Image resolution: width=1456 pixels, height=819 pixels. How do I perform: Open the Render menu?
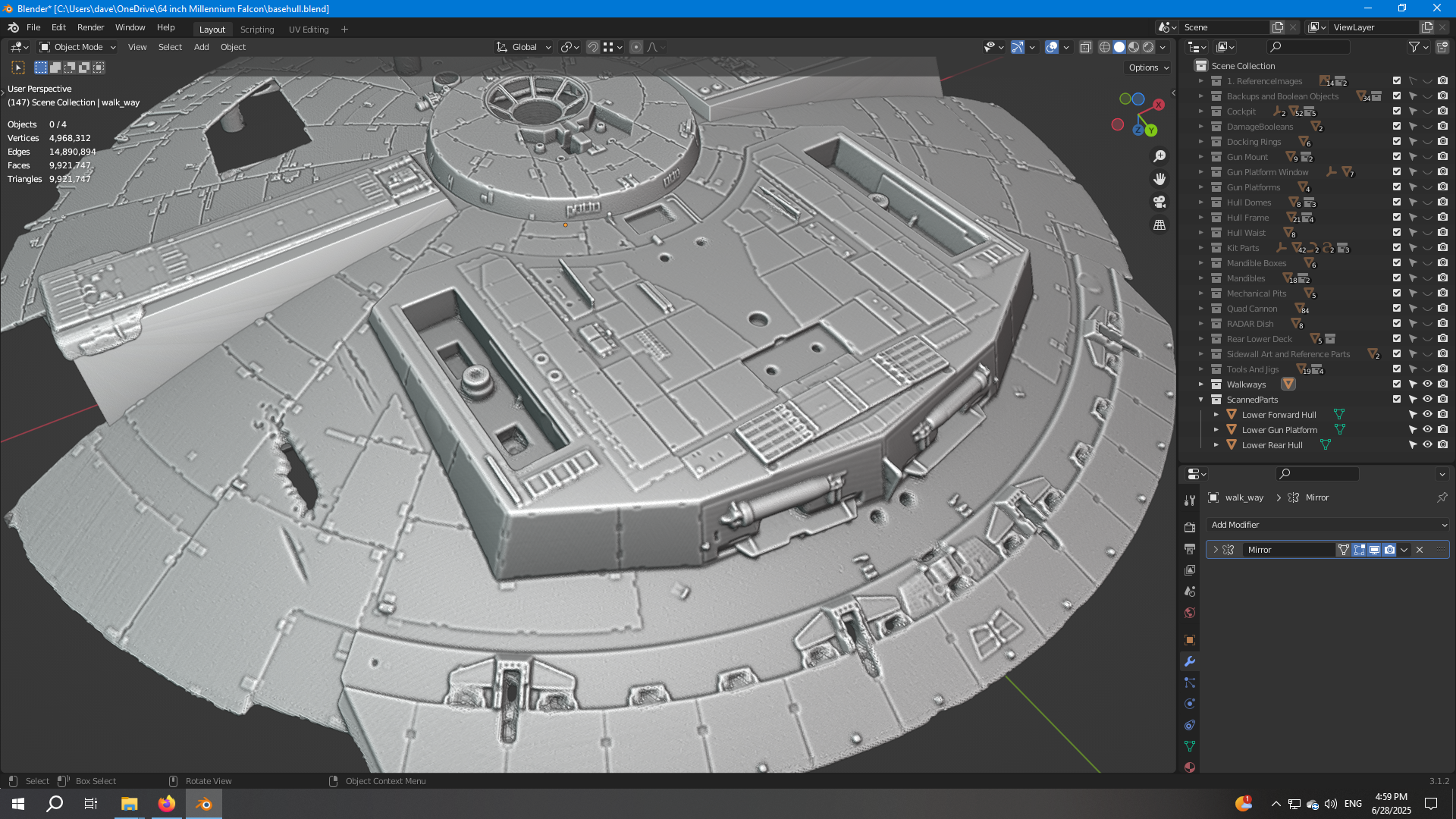click(x=90, y=27)
